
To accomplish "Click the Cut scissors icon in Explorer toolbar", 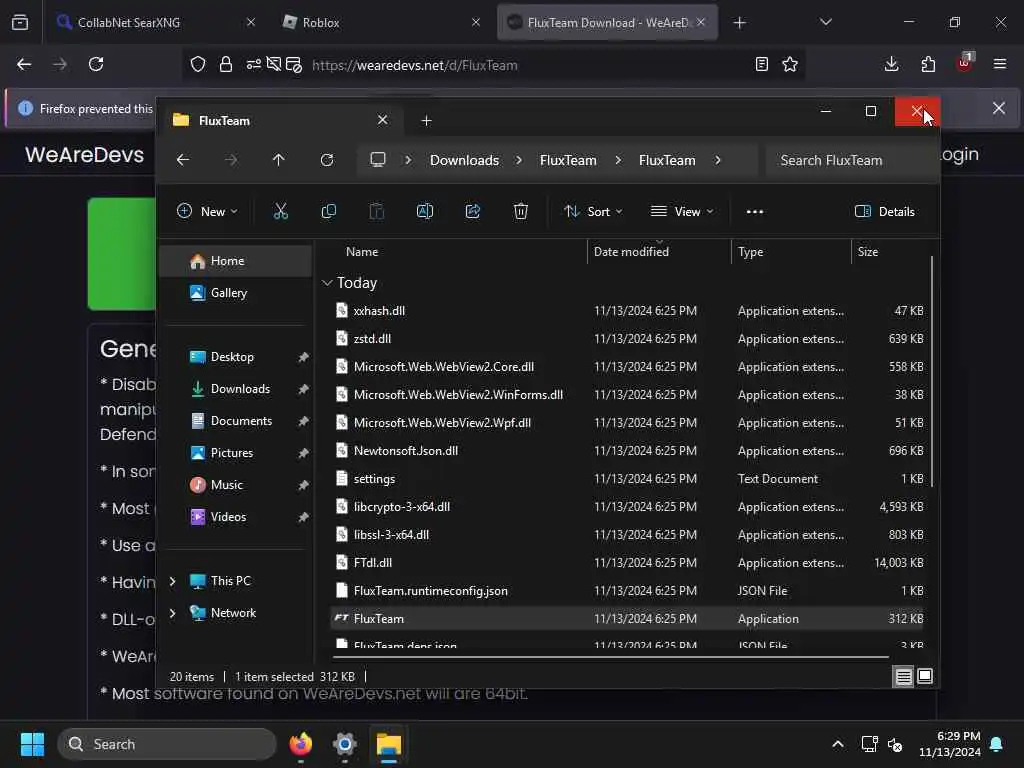I will 280,211.
